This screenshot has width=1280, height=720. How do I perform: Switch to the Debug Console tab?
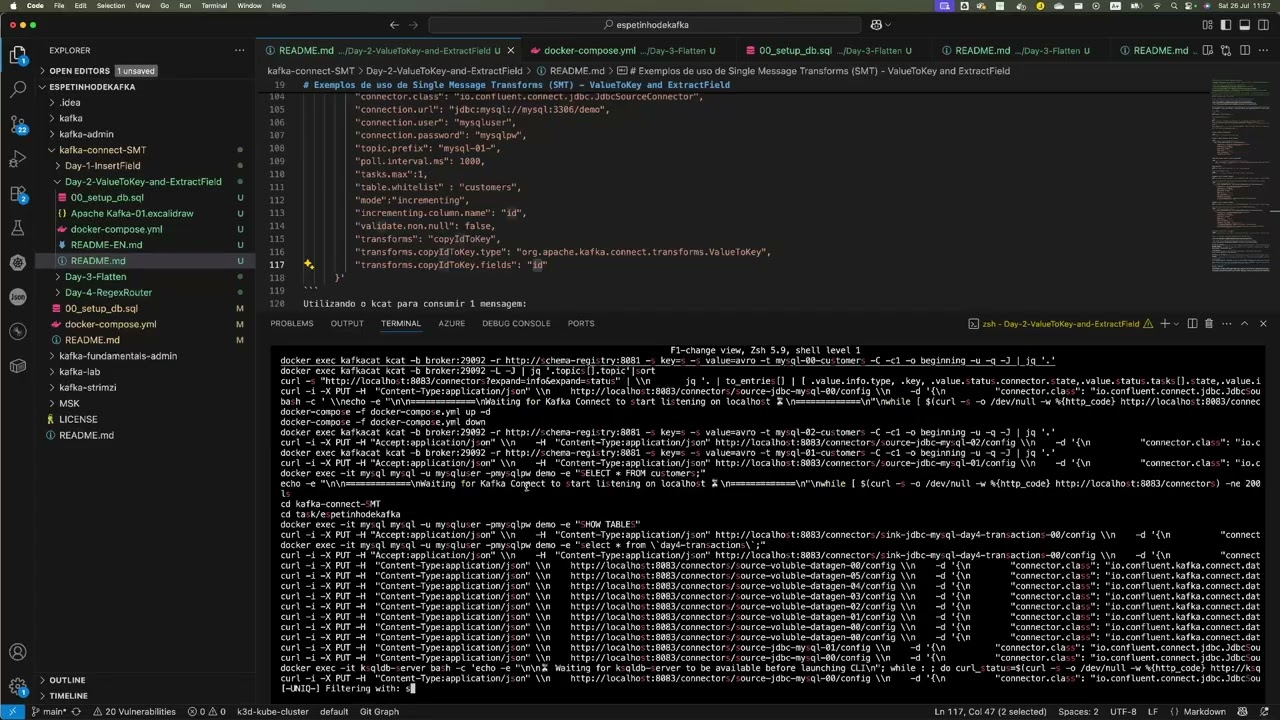click(516, 324)
